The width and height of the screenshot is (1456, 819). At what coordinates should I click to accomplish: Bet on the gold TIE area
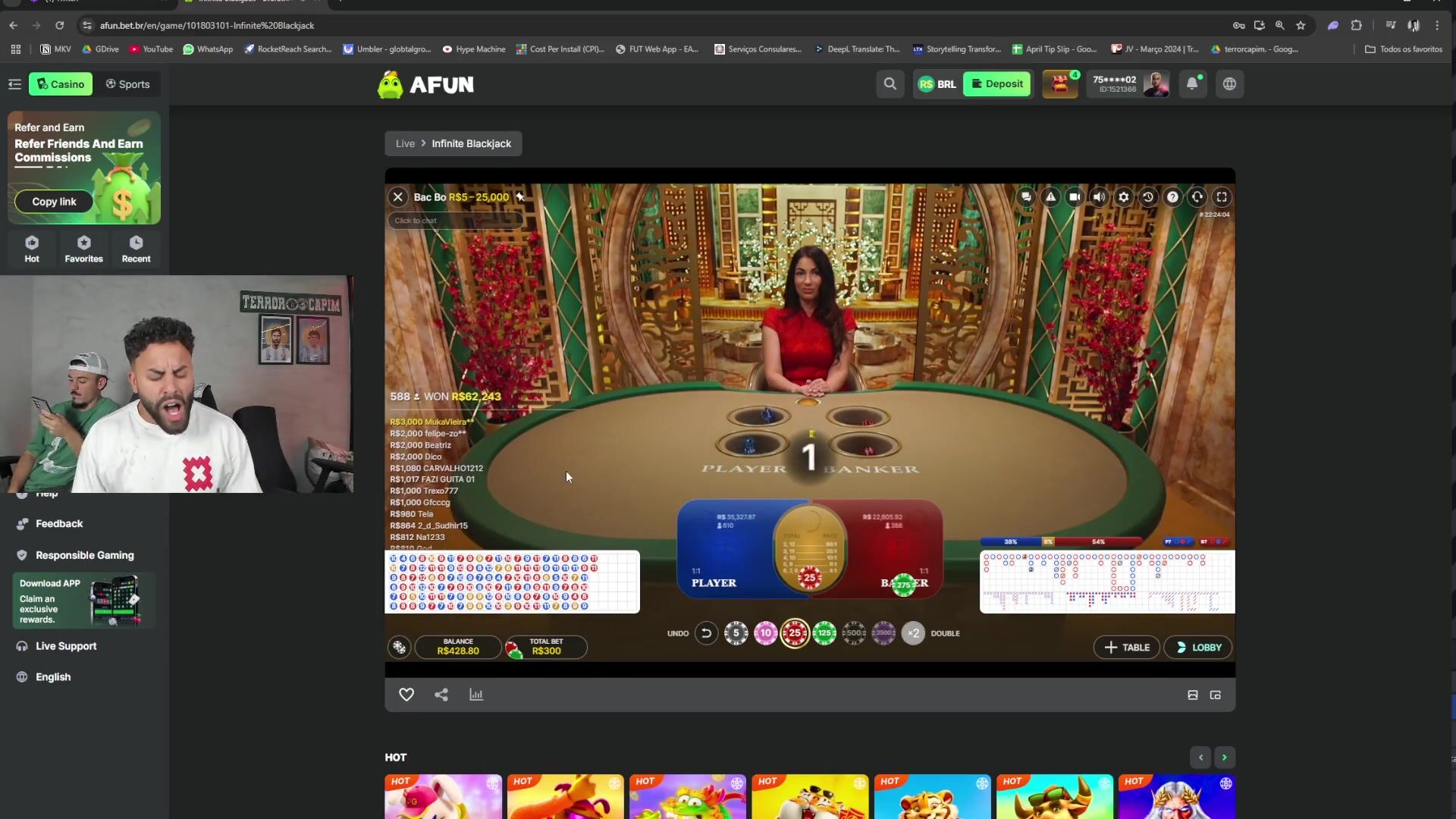click(809, 550)
